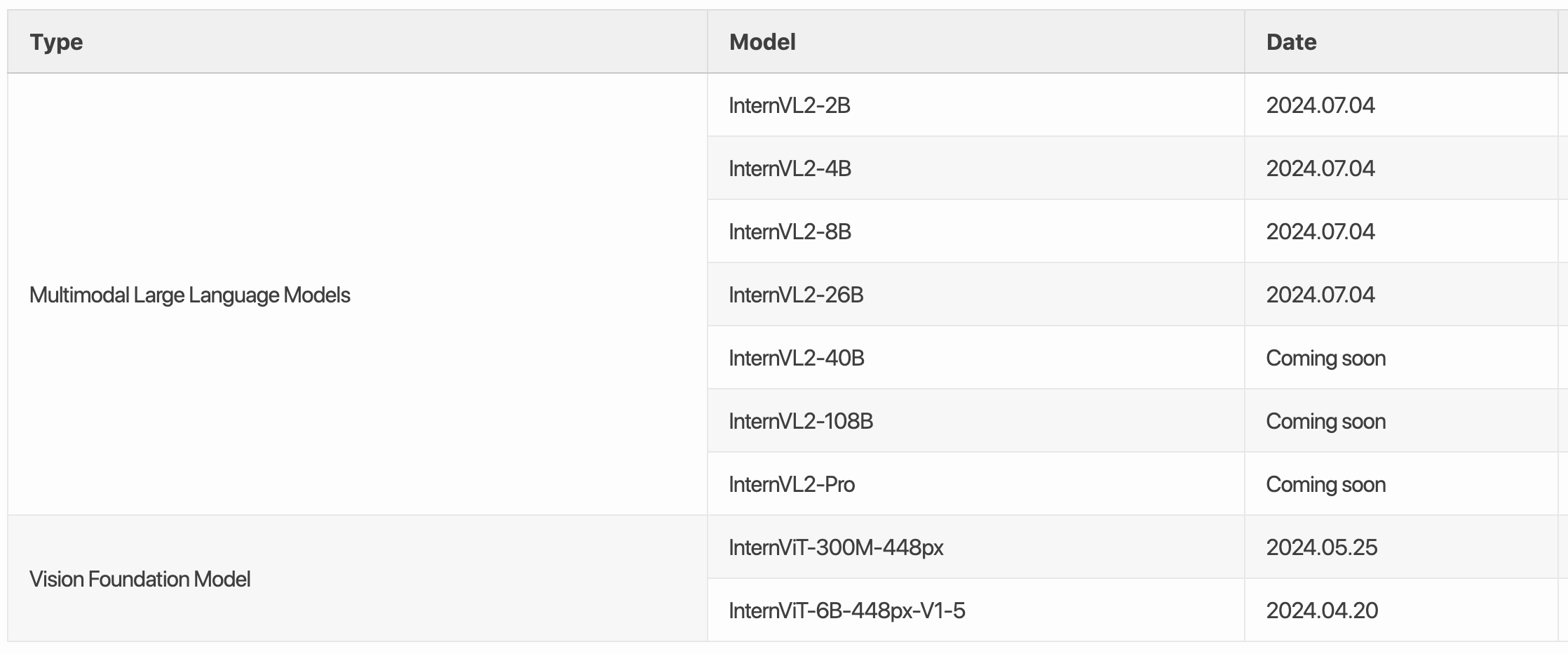Click the Model column header
The image size is (1568, 654).
click(762, 42)
